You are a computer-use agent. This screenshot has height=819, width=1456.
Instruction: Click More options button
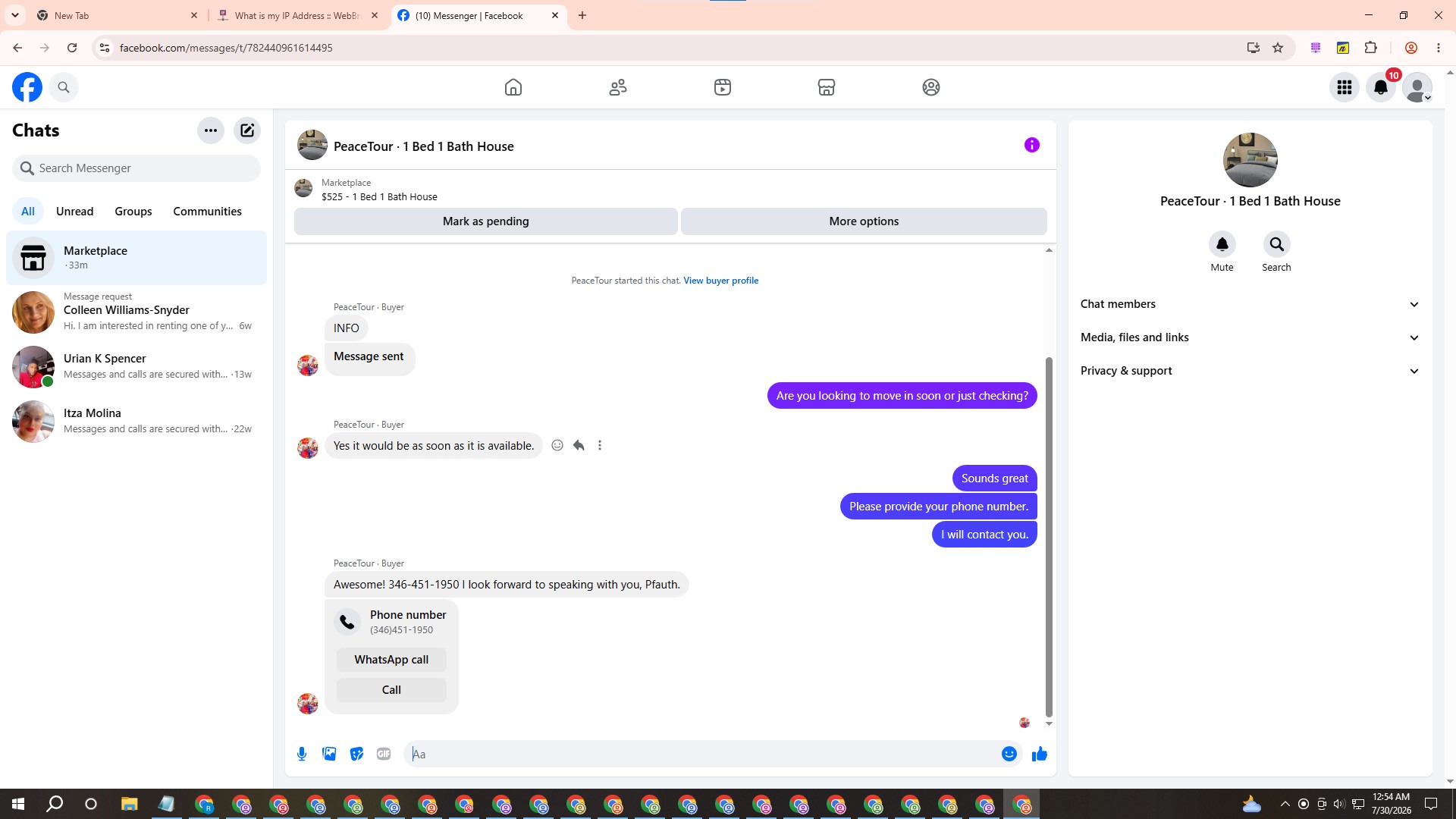[864, 221]
